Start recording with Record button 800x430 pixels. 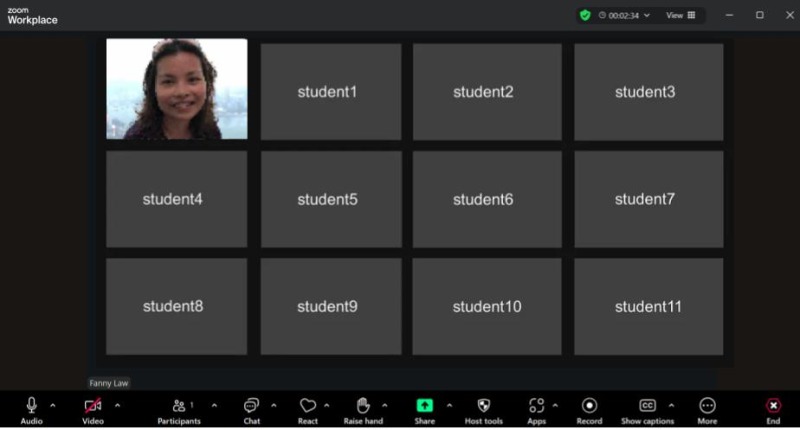point(589,406)
